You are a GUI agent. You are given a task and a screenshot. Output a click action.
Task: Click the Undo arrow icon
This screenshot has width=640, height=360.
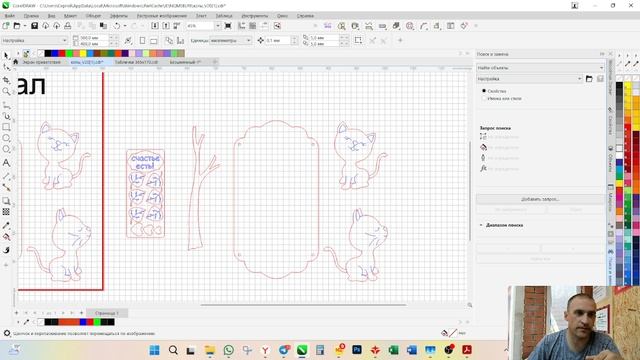tap(117, 26)
